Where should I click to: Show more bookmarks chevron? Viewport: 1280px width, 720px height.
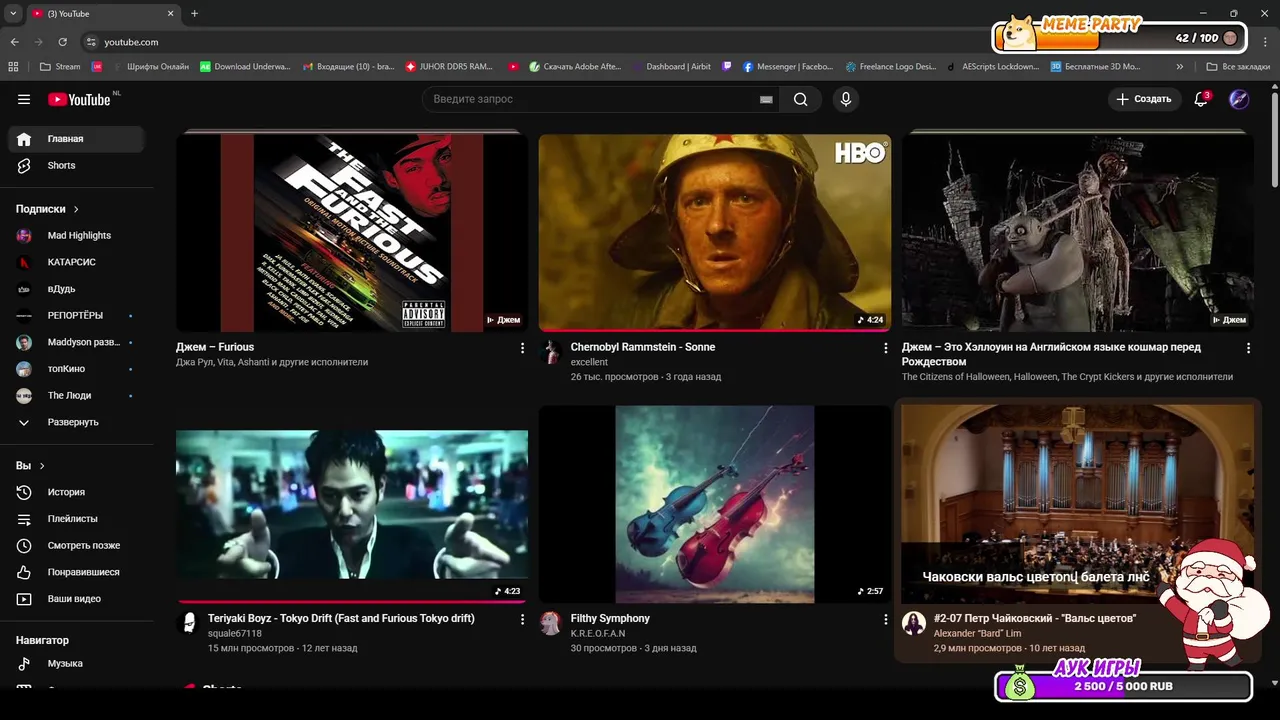coord(1180,67)
